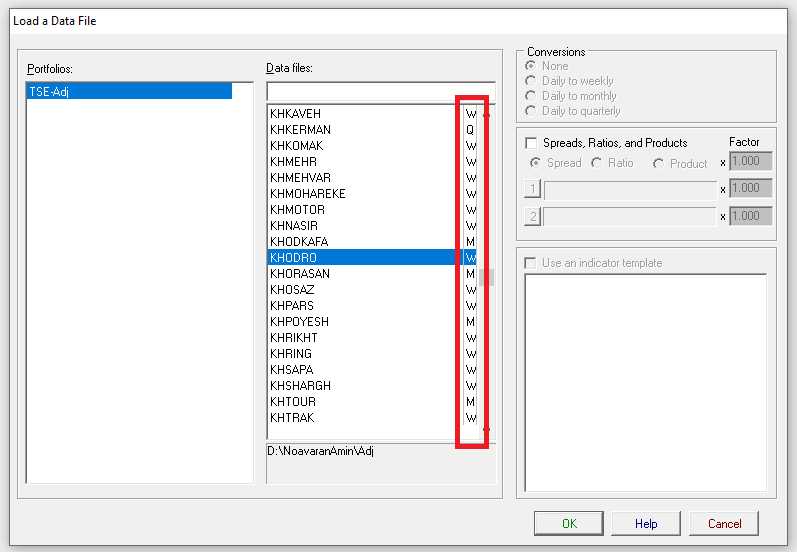
Task: Select the highlighted KHODRO data file
Action: (x=373, y=258)
